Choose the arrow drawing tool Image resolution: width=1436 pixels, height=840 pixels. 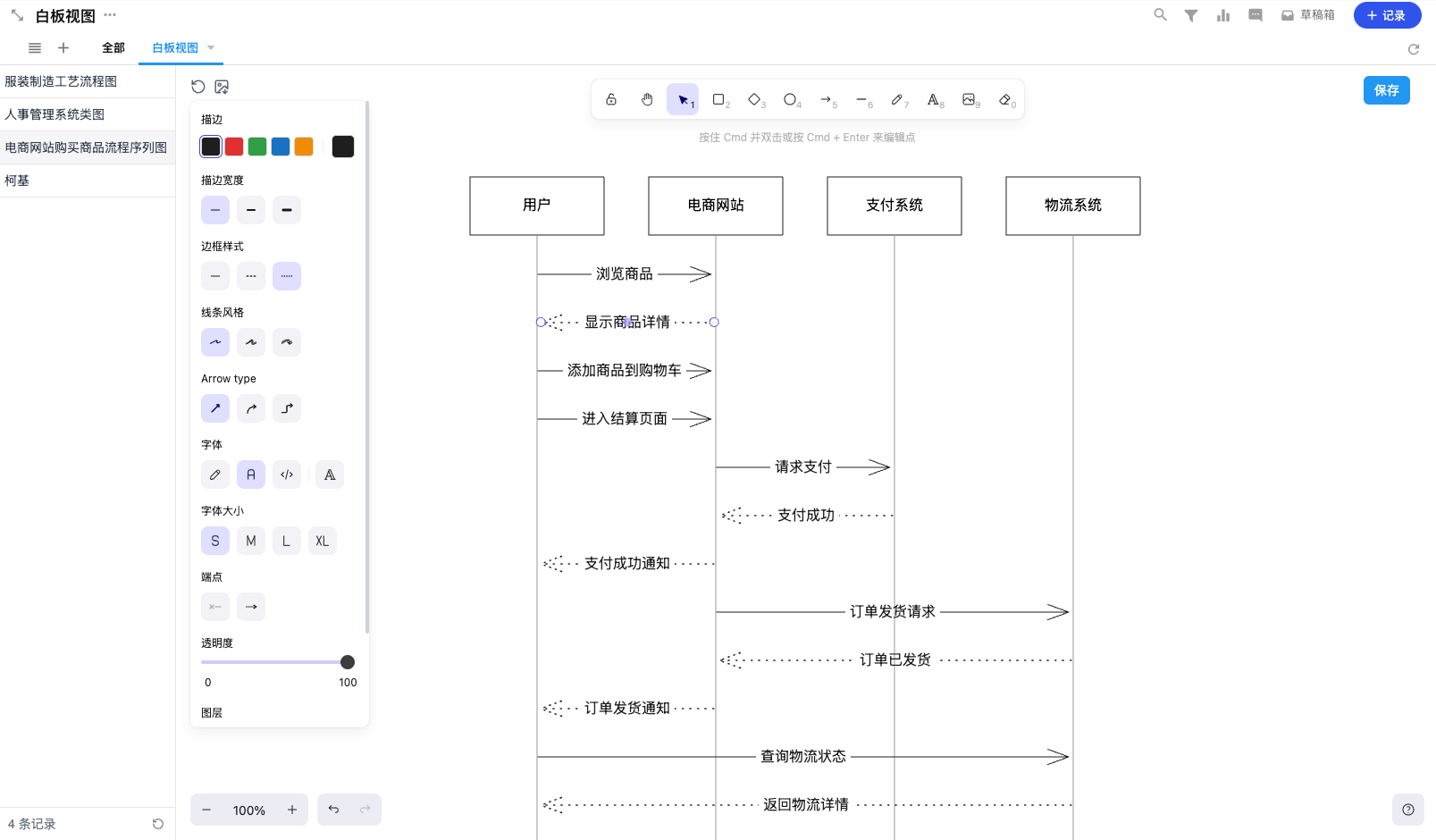pyautogui.click(x=826, y=99)
